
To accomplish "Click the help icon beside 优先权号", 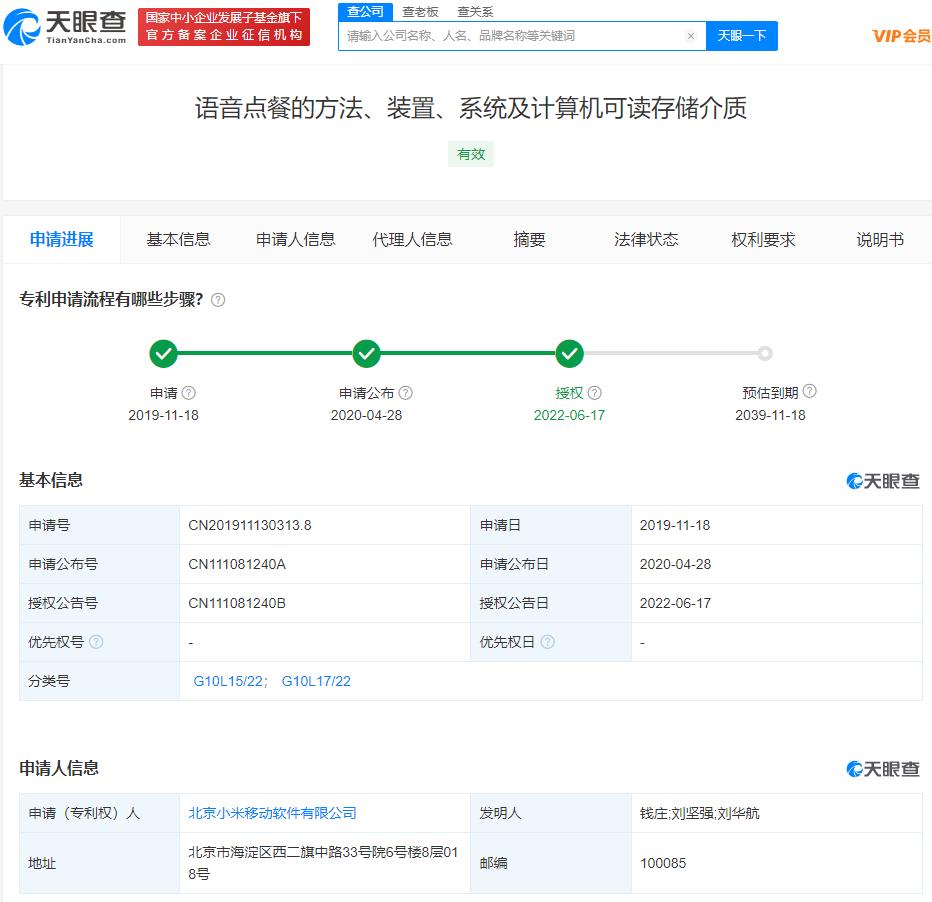I will click(x=96, y=642).
